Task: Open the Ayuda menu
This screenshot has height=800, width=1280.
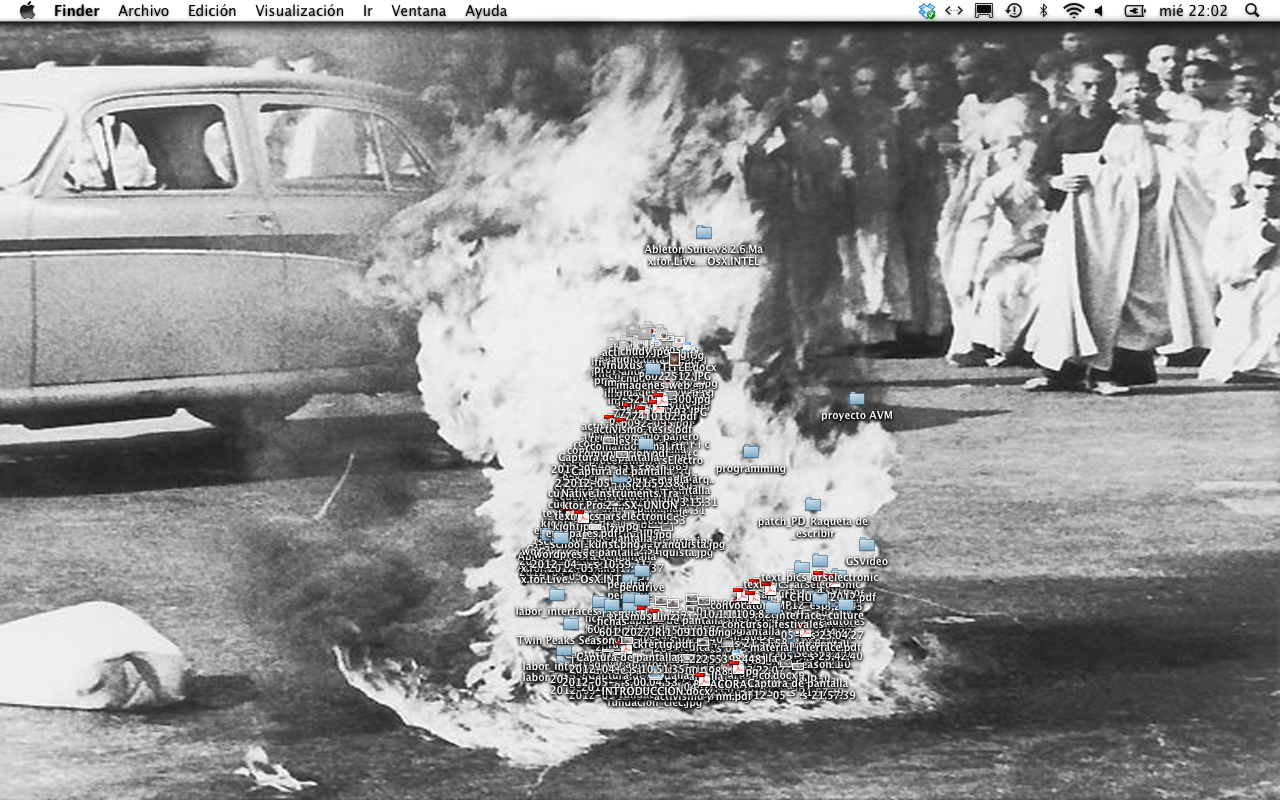Action: 486,11
